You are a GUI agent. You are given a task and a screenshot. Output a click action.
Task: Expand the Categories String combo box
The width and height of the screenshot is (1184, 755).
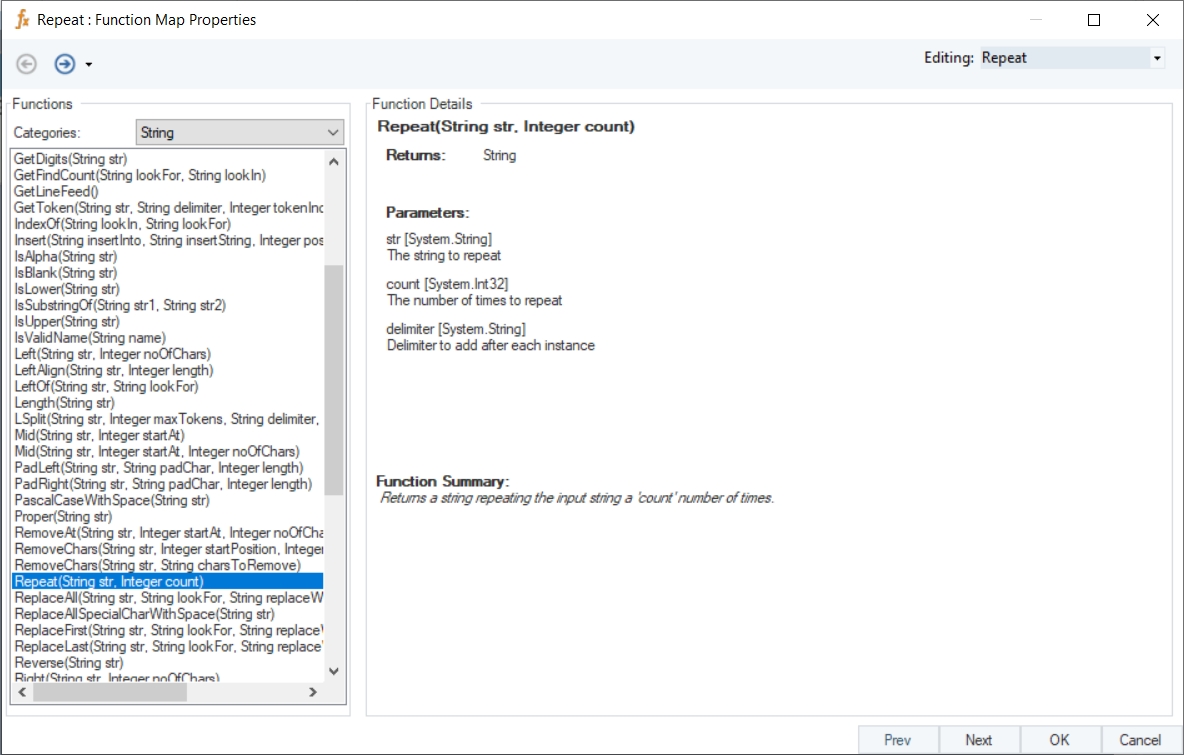pos(333,132)
